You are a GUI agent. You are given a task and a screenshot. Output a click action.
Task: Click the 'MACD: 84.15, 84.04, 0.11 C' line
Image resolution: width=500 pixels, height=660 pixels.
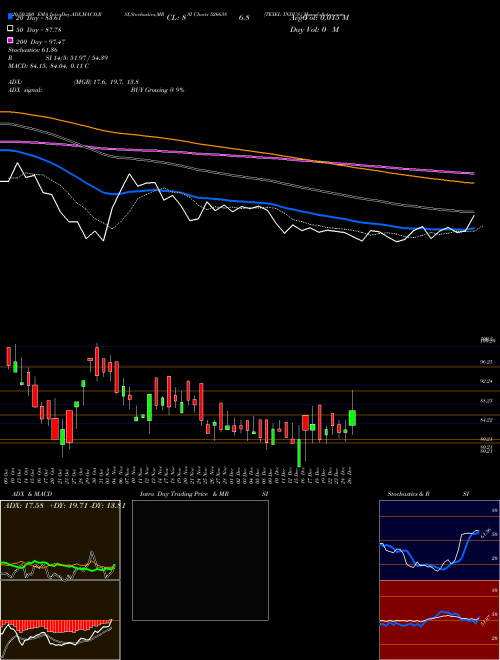point(48,66)
